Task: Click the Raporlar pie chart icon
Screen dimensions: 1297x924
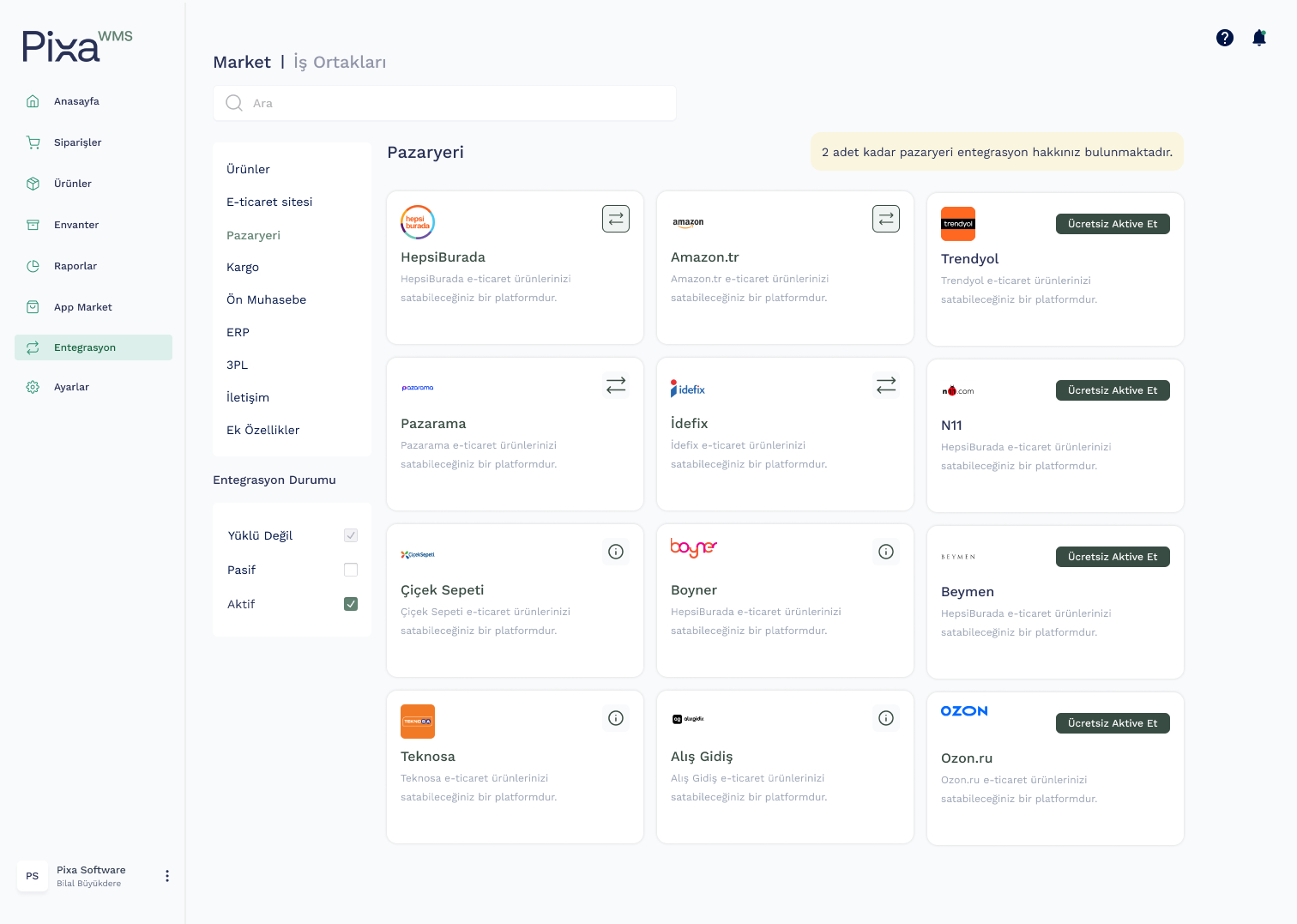Action: click(33, 266)
